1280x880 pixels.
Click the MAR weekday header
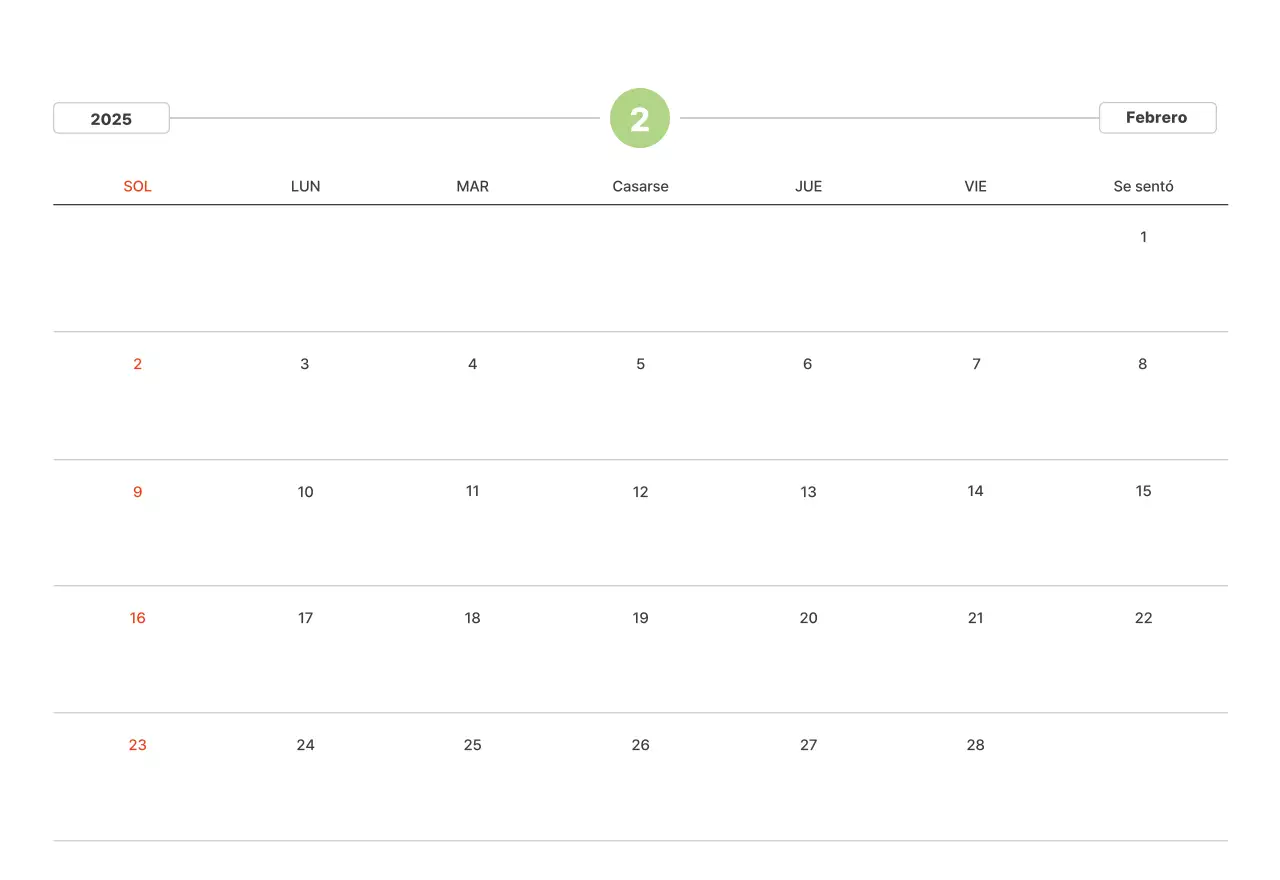[x=473, y=186]
